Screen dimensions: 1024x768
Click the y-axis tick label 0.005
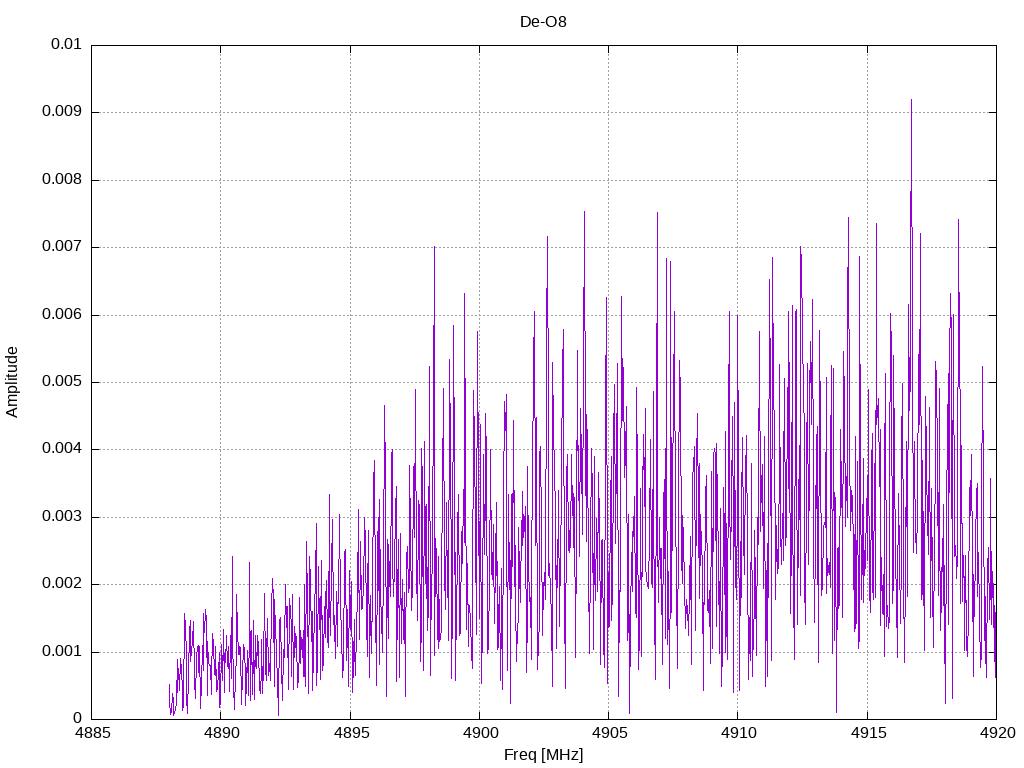coord(62,381)
